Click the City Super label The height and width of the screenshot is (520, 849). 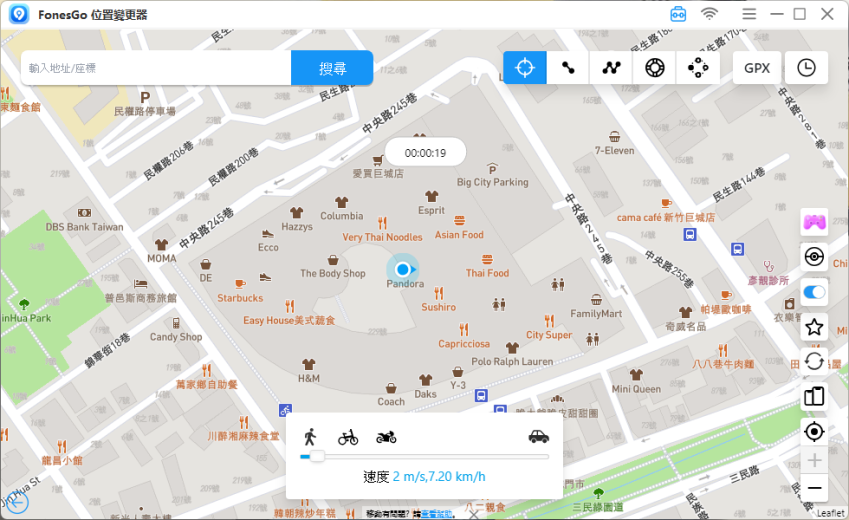coord(549,335)
